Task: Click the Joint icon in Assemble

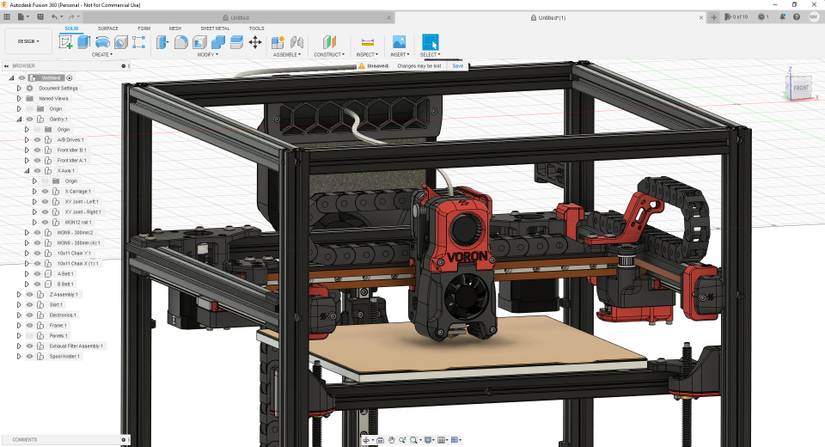Action: (x=297, y=42)
